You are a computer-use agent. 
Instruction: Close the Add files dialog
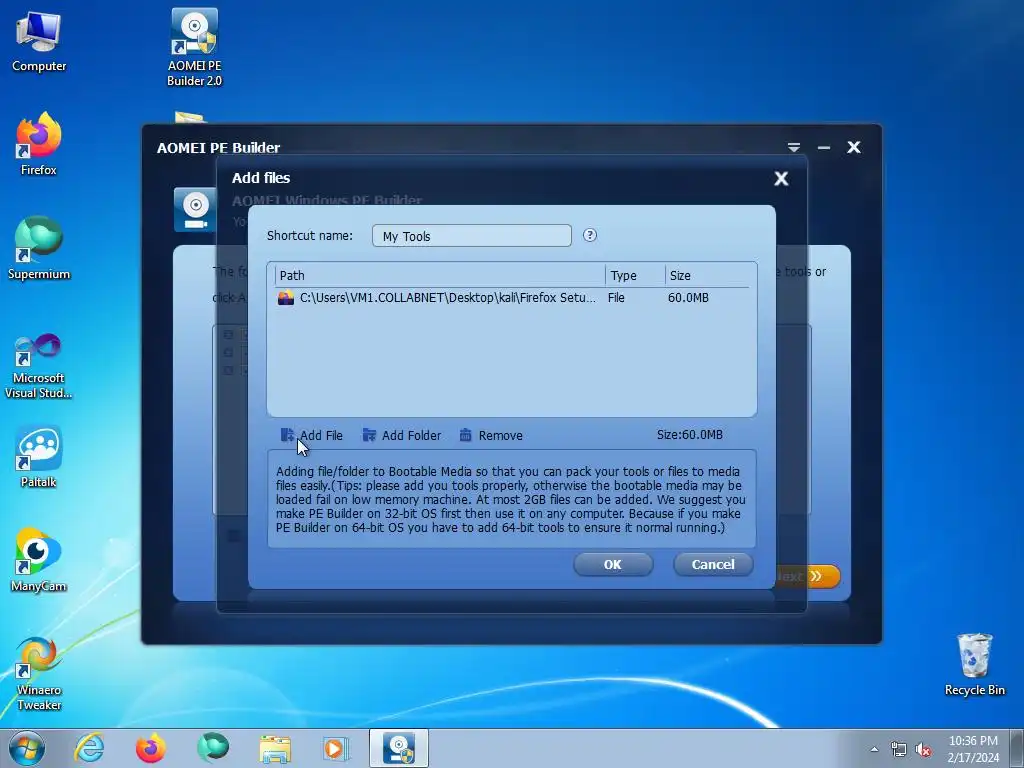click(x=781, y=178)
